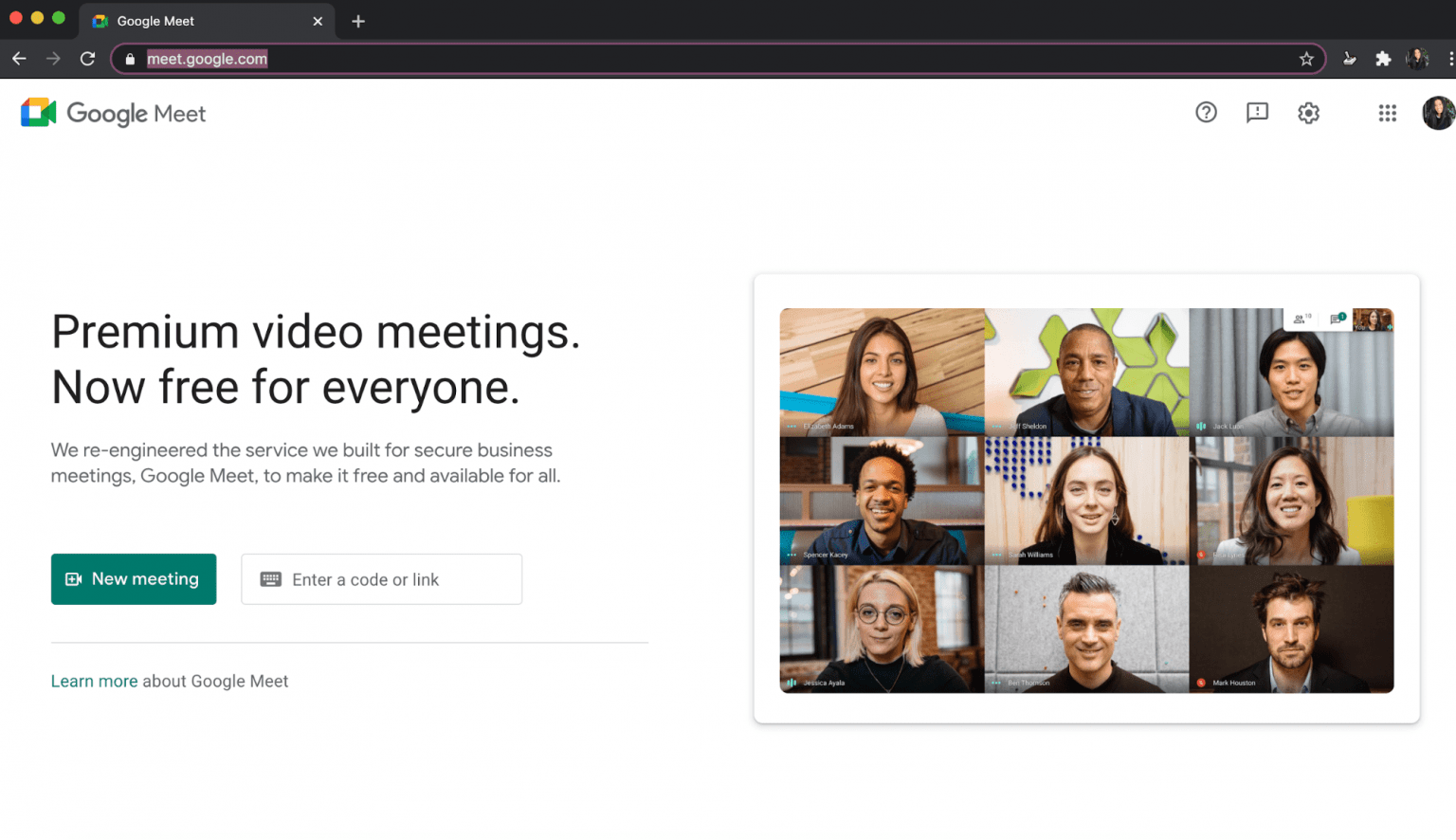The image size is (1456, 840).
Task: Open the help question mark menu
Action: [x=1206, y=113]
